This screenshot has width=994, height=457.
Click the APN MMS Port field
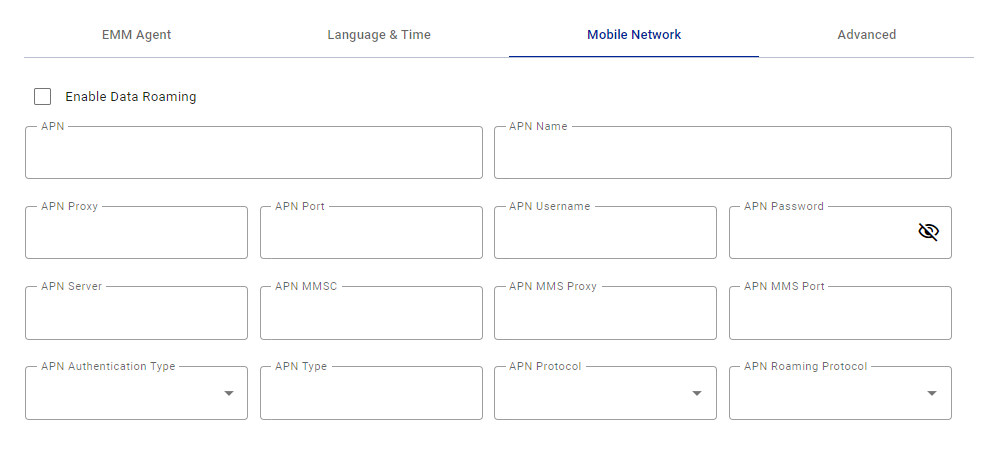(840, 313)
